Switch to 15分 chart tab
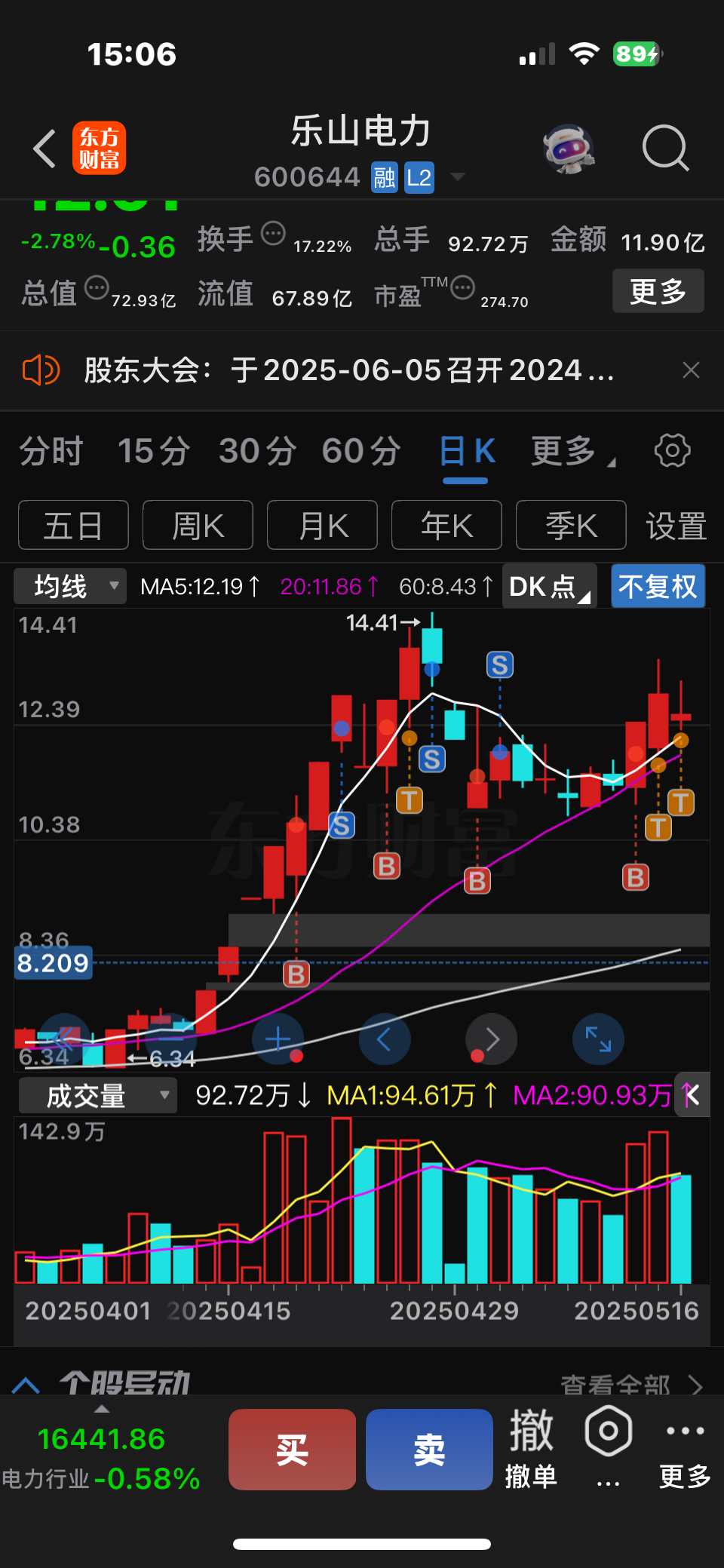 click(x=154, y=451)
